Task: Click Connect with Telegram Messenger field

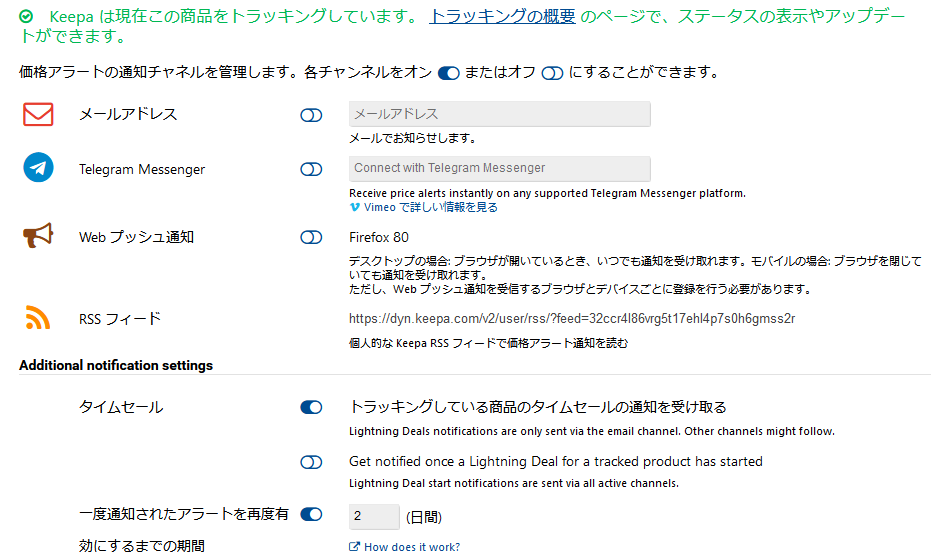Action: [x=499, y=168]
